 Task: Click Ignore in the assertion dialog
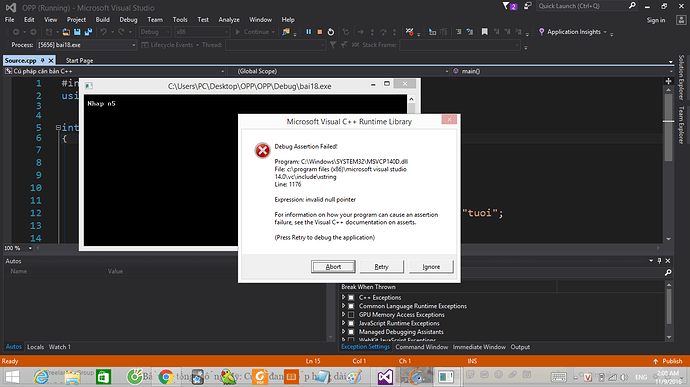tap(431, 267)
